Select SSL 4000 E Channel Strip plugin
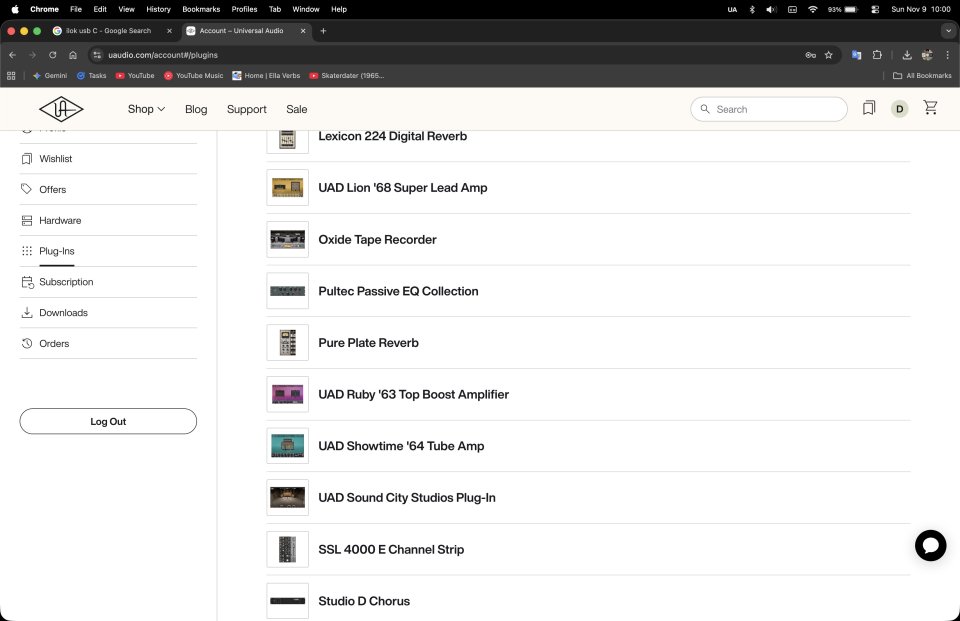 (x=391, y=549)
